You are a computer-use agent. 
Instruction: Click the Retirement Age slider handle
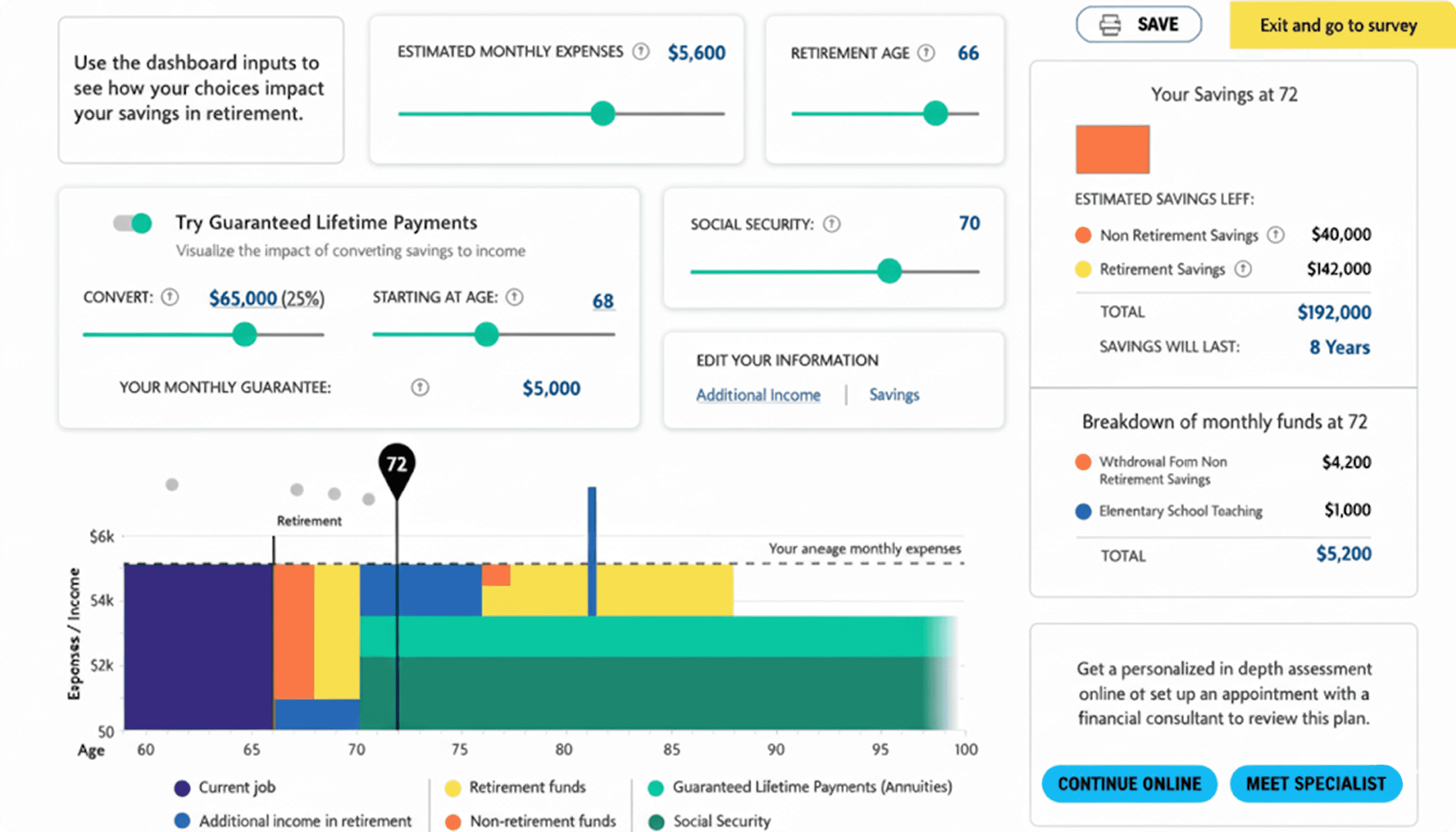click(x=935, y=113)
